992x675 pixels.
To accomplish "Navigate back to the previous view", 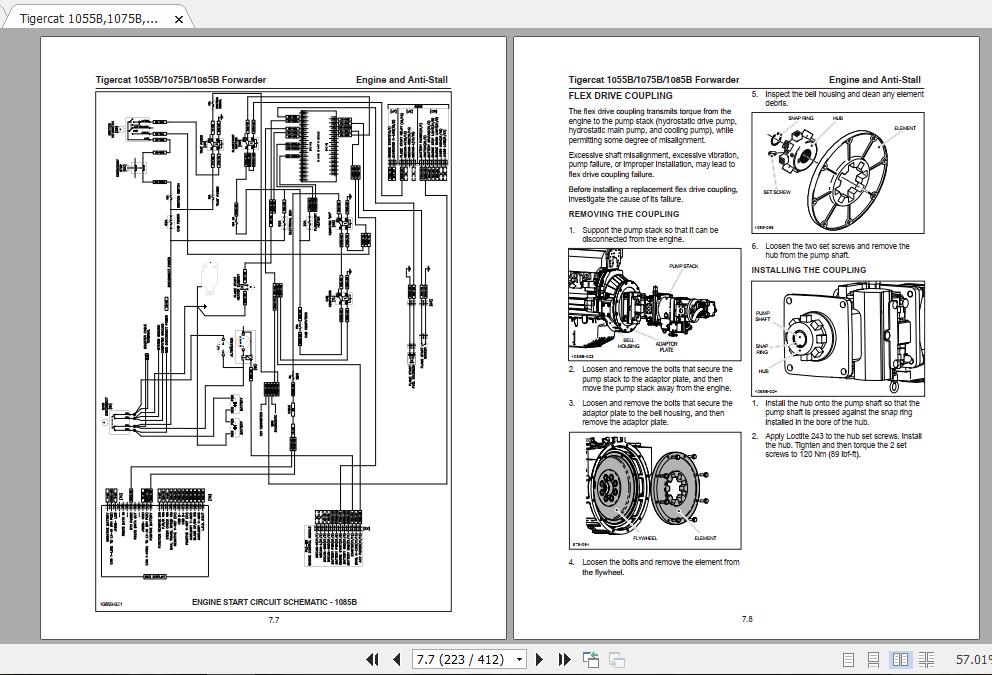I will (x=589, y=660).
